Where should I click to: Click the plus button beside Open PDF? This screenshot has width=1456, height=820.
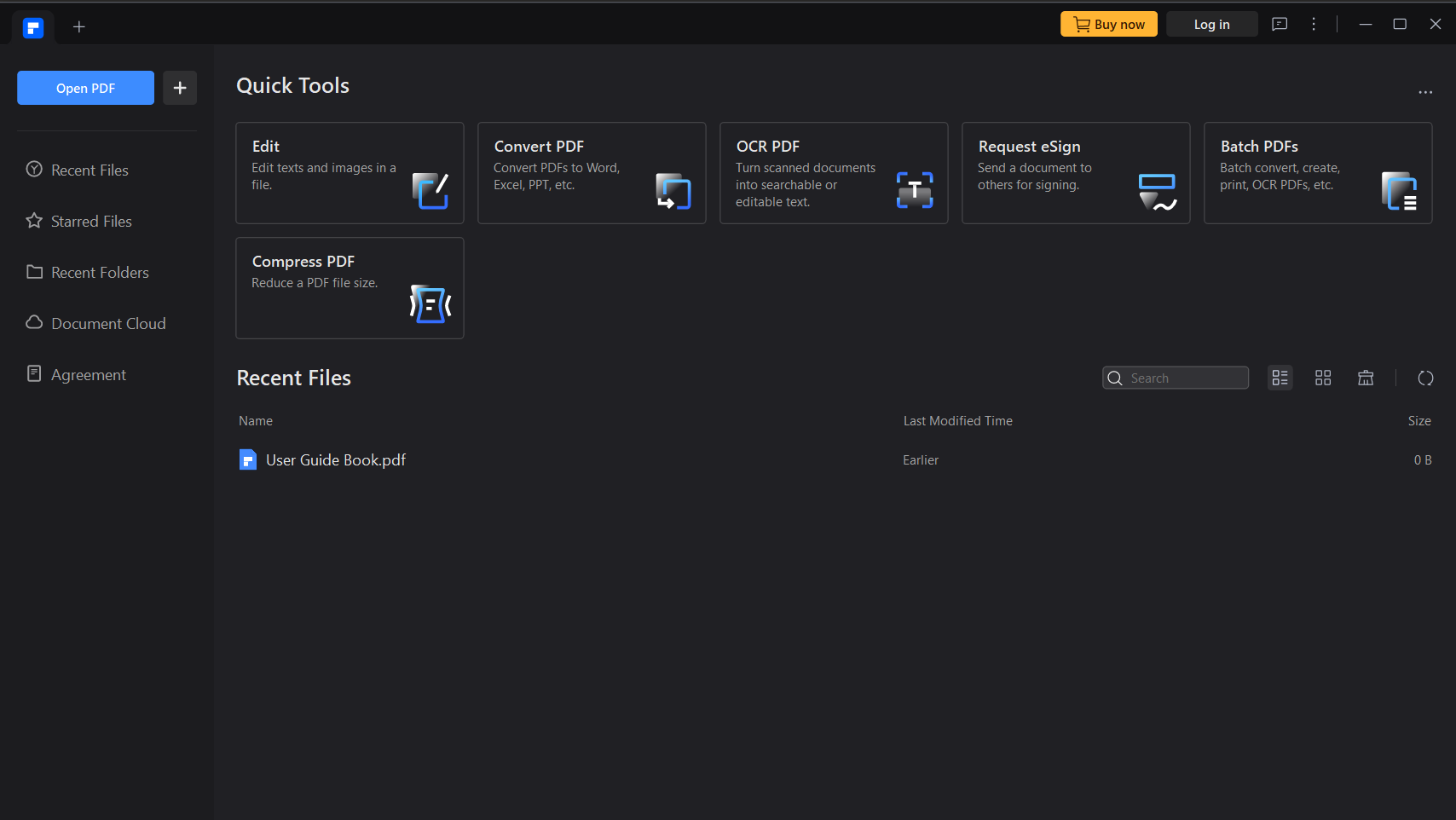pos(180,88)
